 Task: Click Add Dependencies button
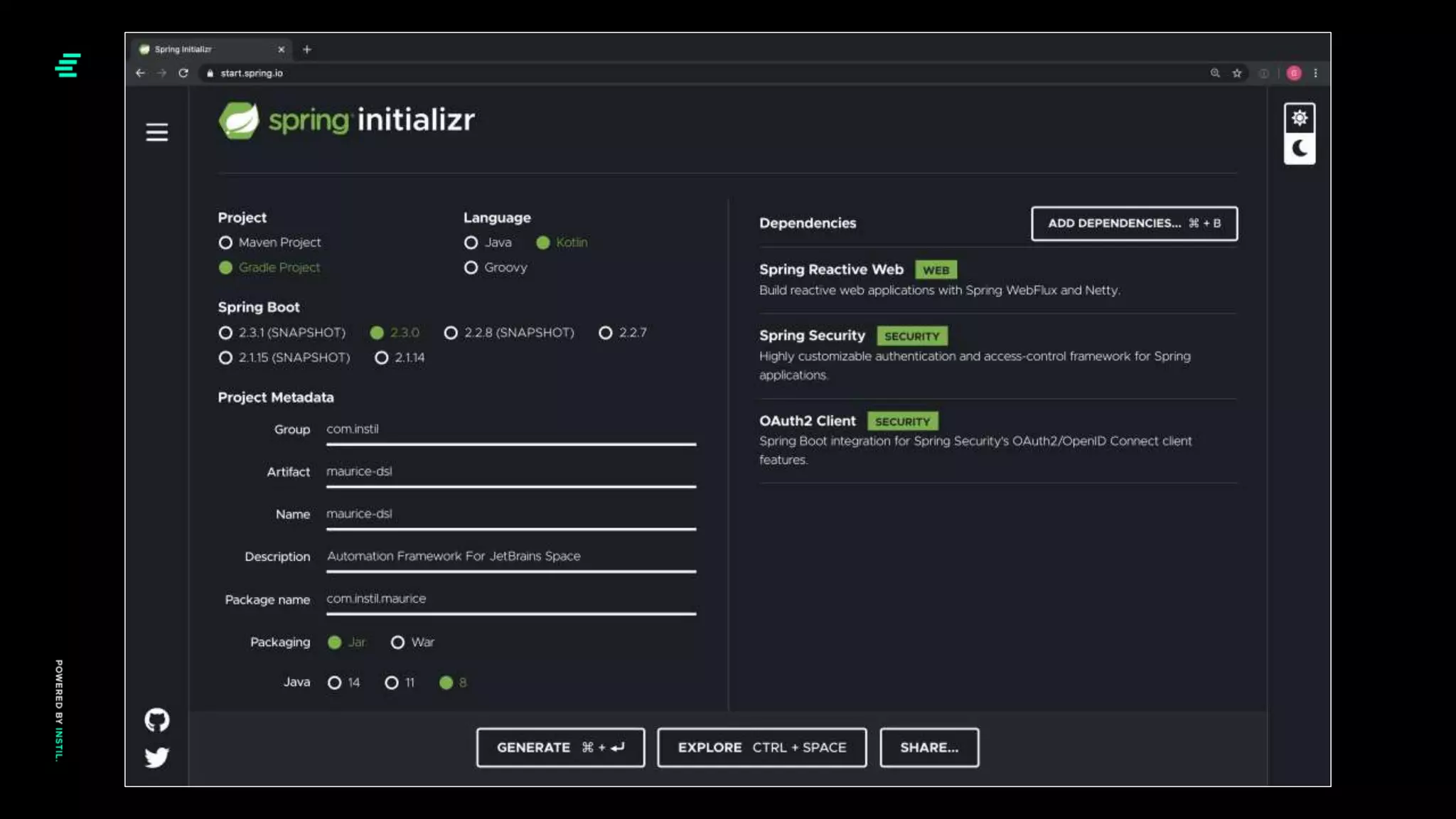pyautogui.click(x=1134, y=223)
